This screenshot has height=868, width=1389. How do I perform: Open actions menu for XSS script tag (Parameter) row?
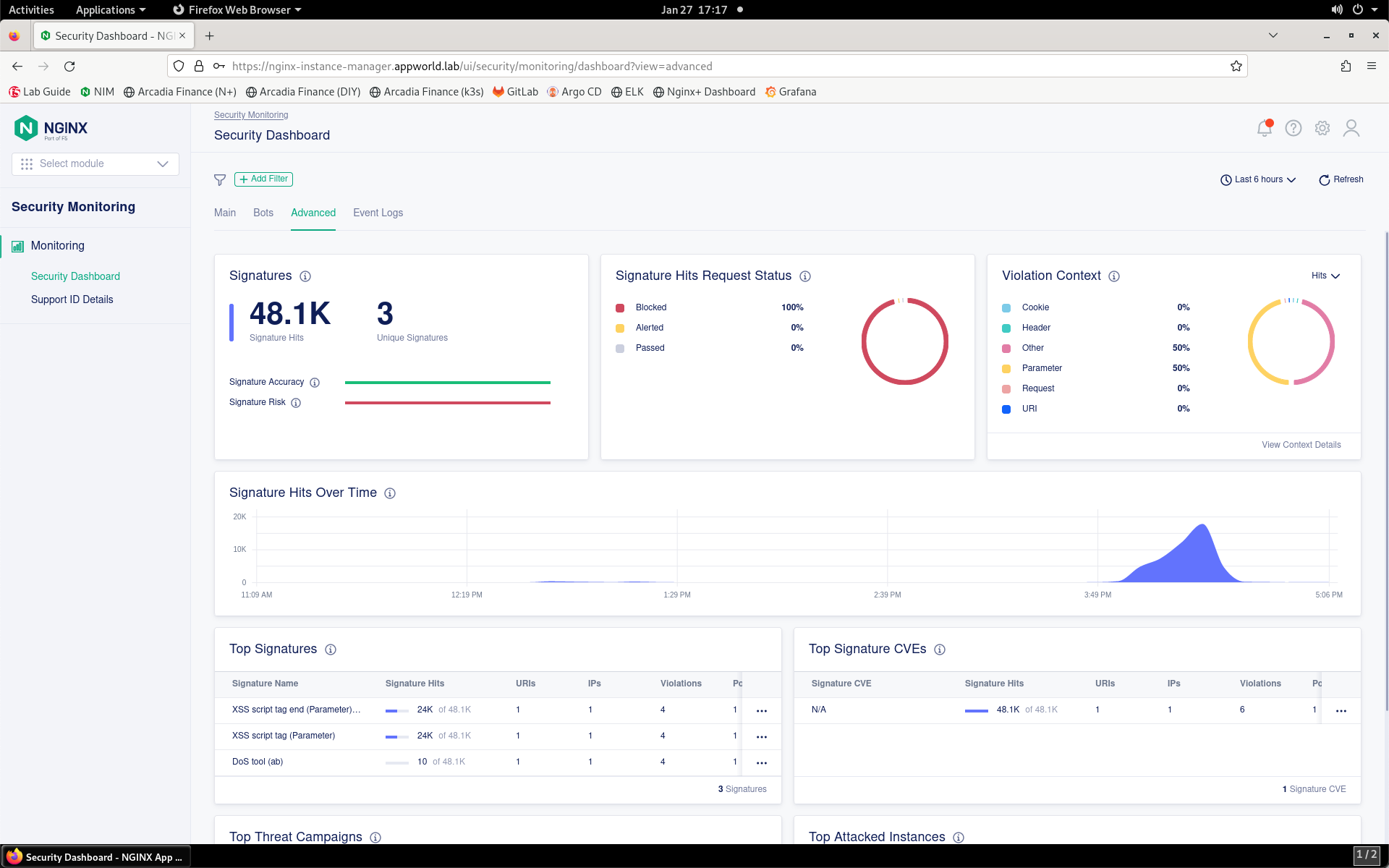coord(762,737)
